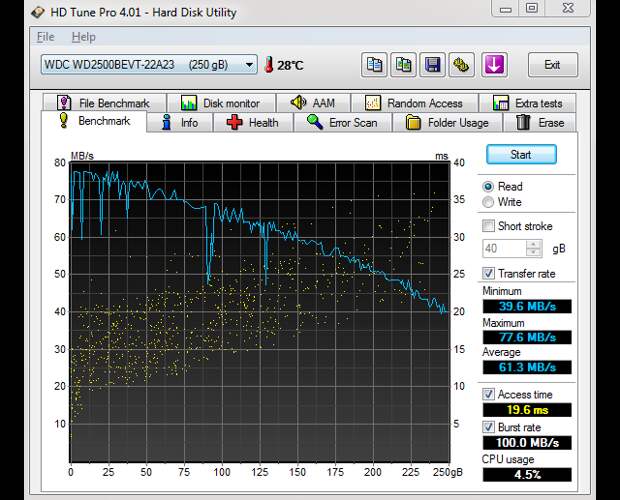
Task: Click the 19.6 ms access time value
Action: click(527, 410)
